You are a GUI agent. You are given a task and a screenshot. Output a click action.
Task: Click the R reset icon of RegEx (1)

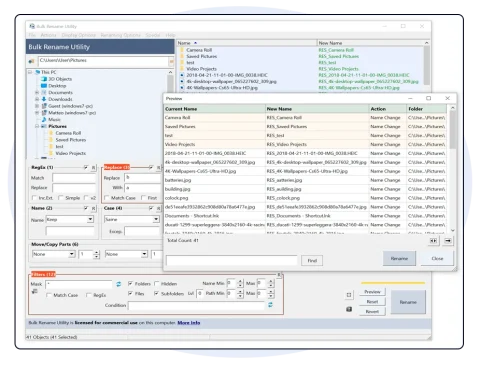(94, 167)
